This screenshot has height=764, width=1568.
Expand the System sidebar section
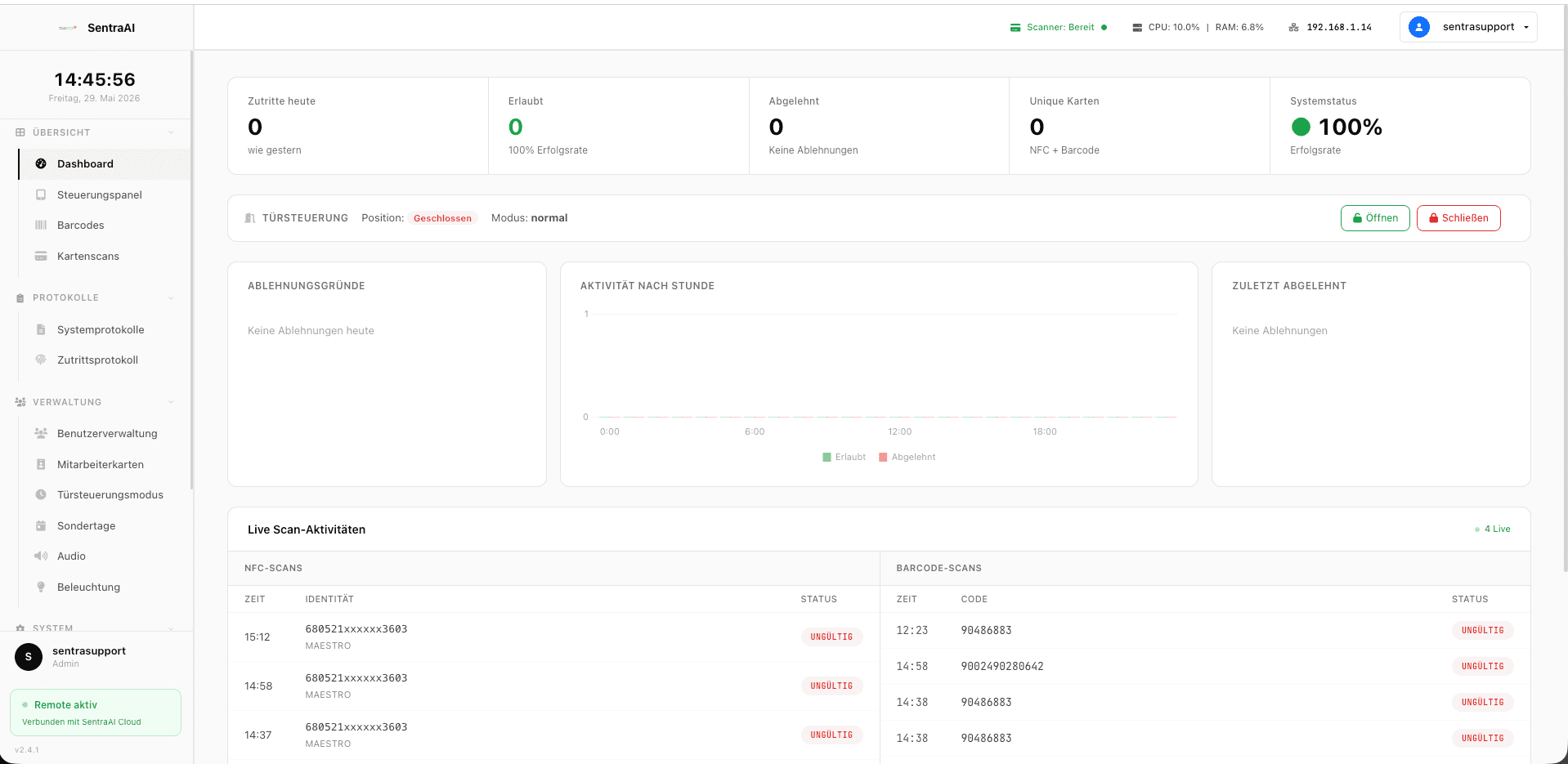click(171, 628)
